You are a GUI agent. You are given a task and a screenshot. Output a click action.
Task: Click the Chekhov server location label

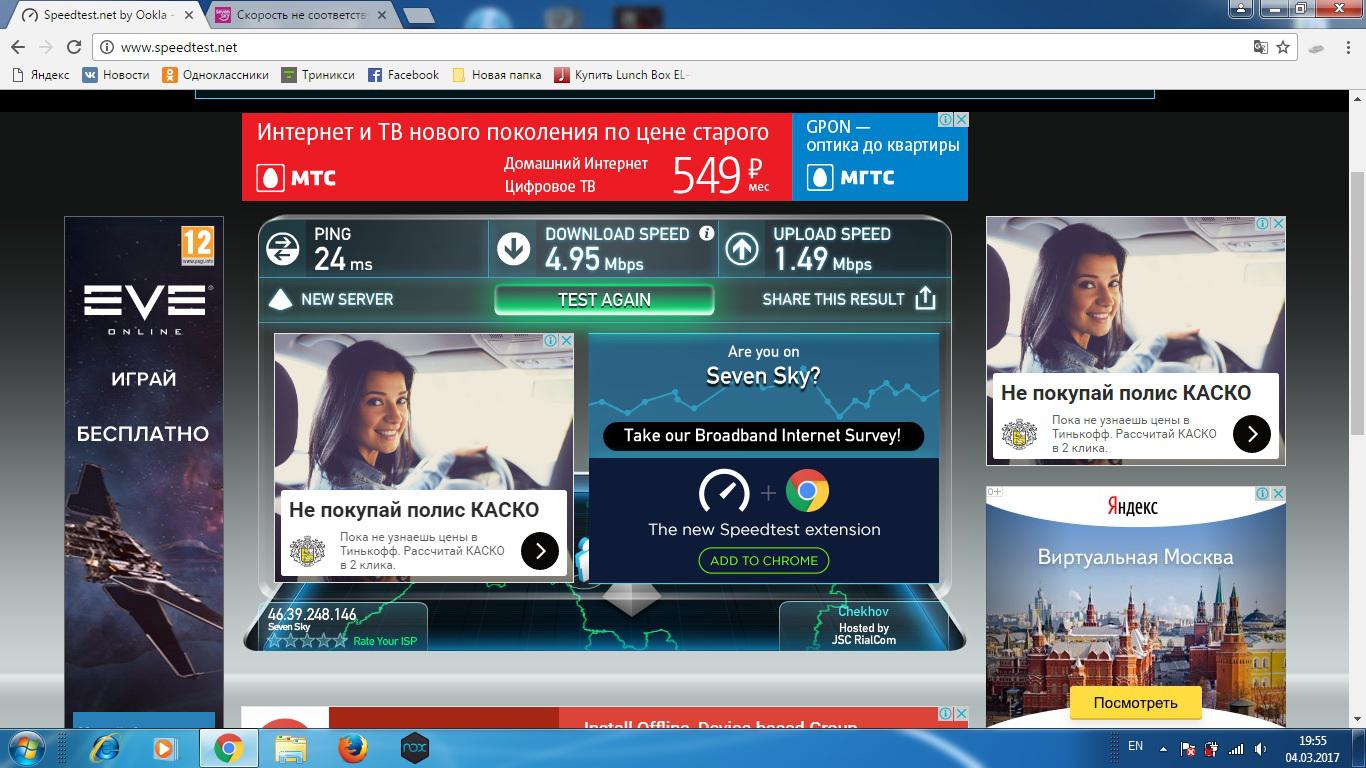[863, 611]
